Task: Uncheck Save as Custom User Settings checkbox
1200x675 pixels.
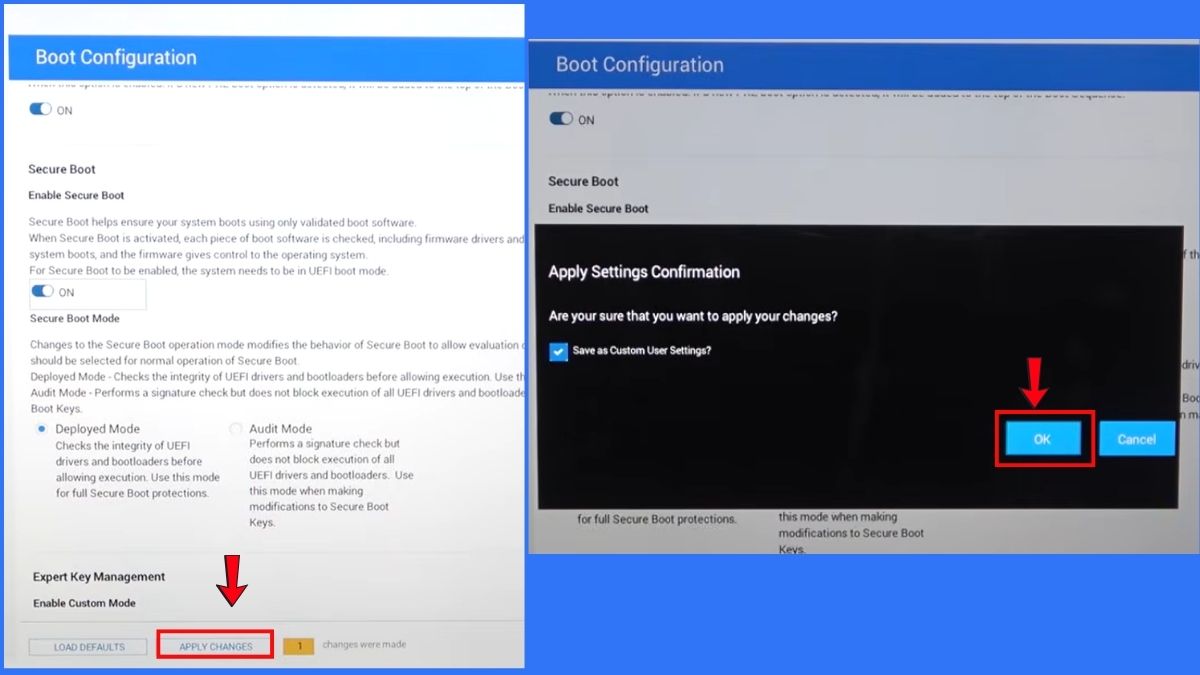Action: pyautogui.click(x=558, y=352)
